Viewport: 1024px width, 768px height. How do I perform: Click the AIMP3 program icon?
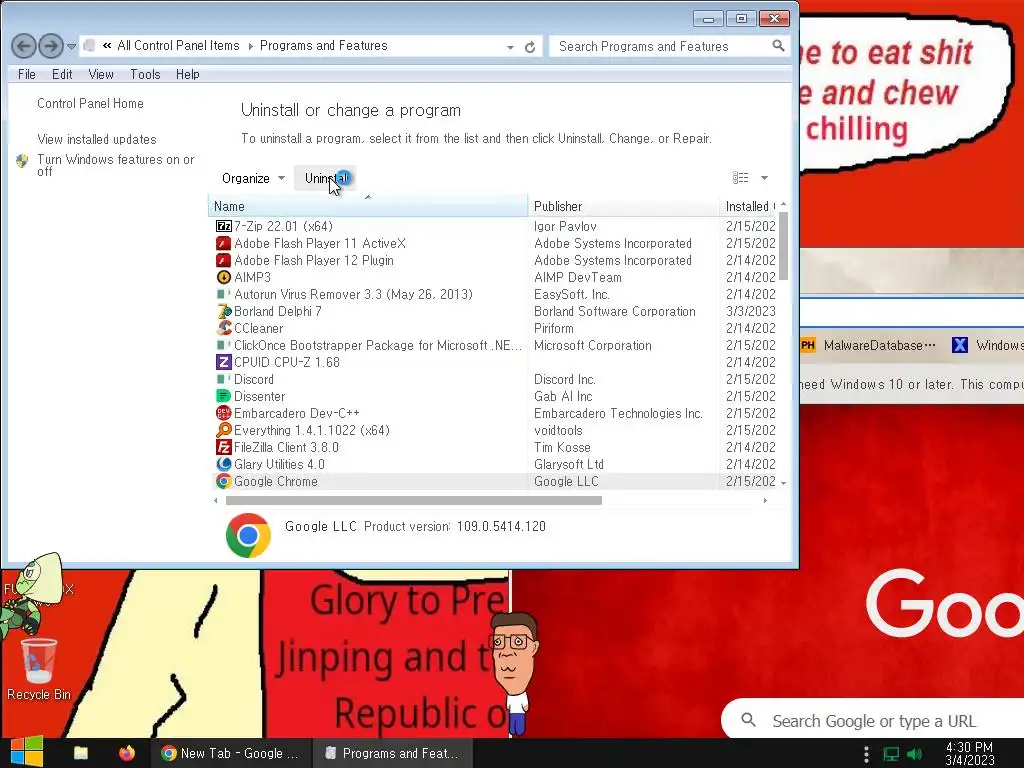point(223,277)
